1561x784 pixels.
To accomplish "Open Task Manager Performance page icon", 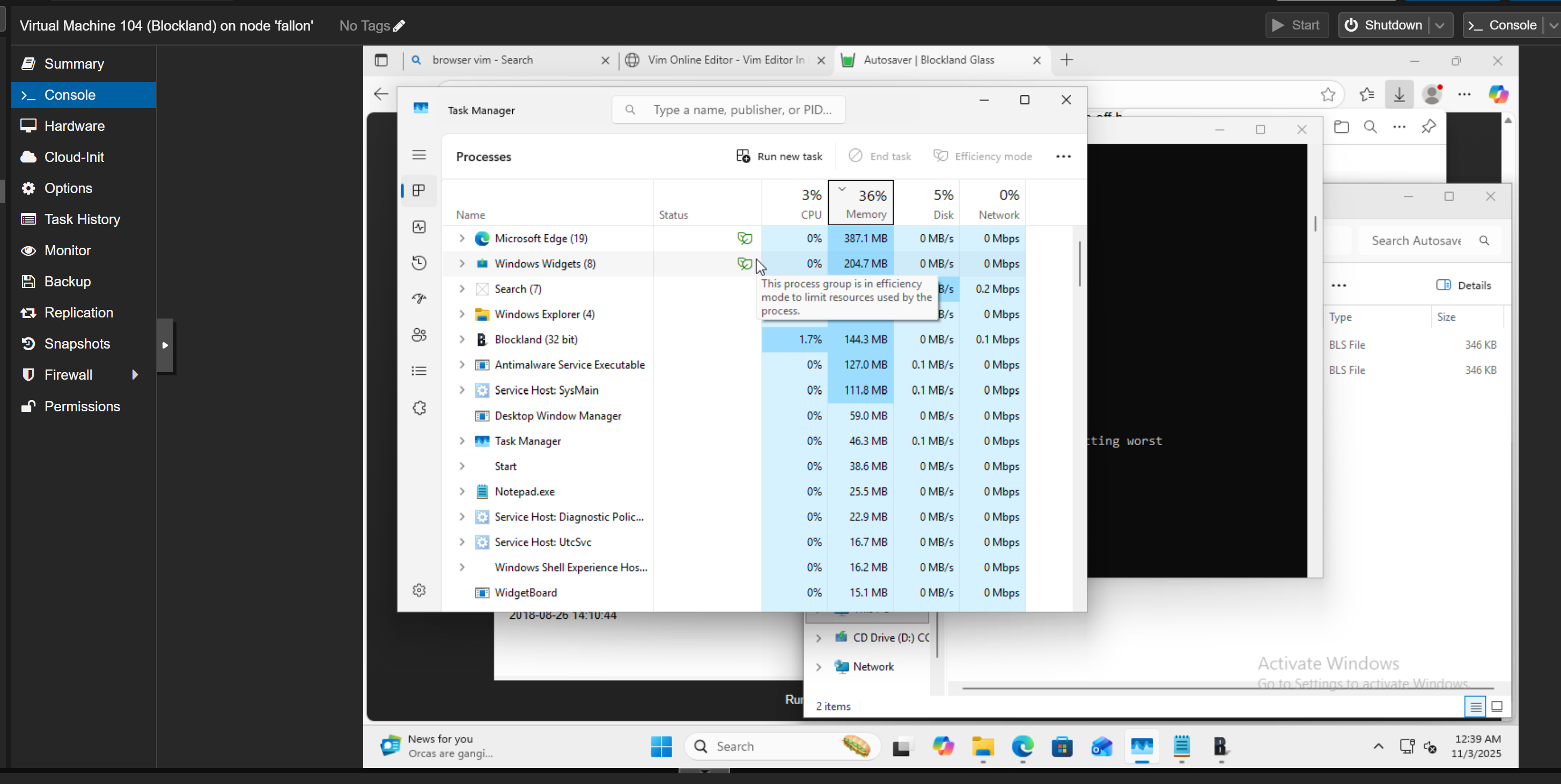I will click(419, 227).
